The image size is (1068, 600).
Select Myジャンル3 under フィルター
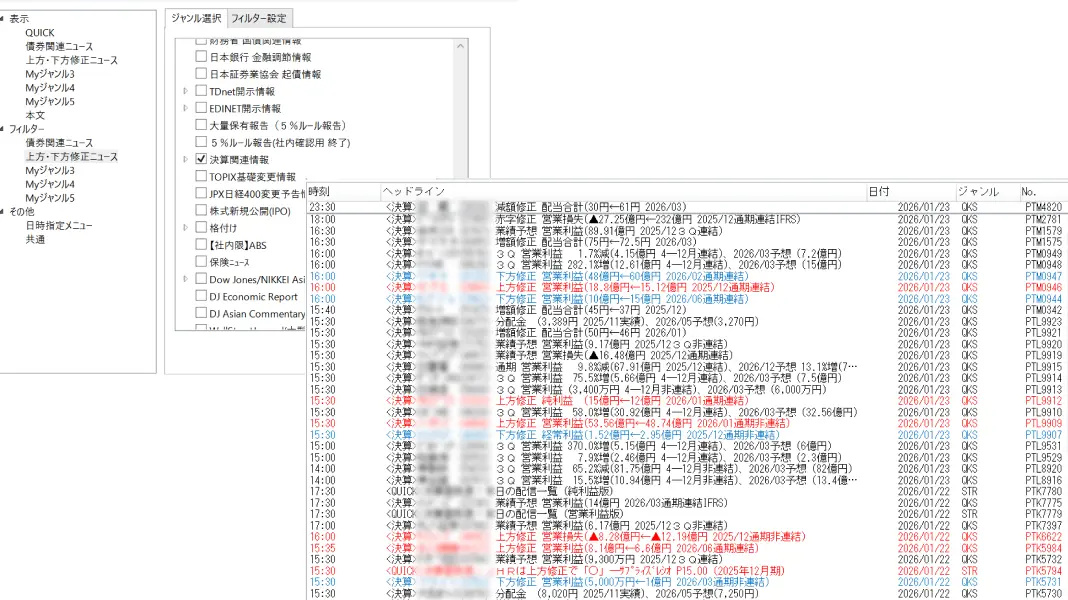[50, 170]
